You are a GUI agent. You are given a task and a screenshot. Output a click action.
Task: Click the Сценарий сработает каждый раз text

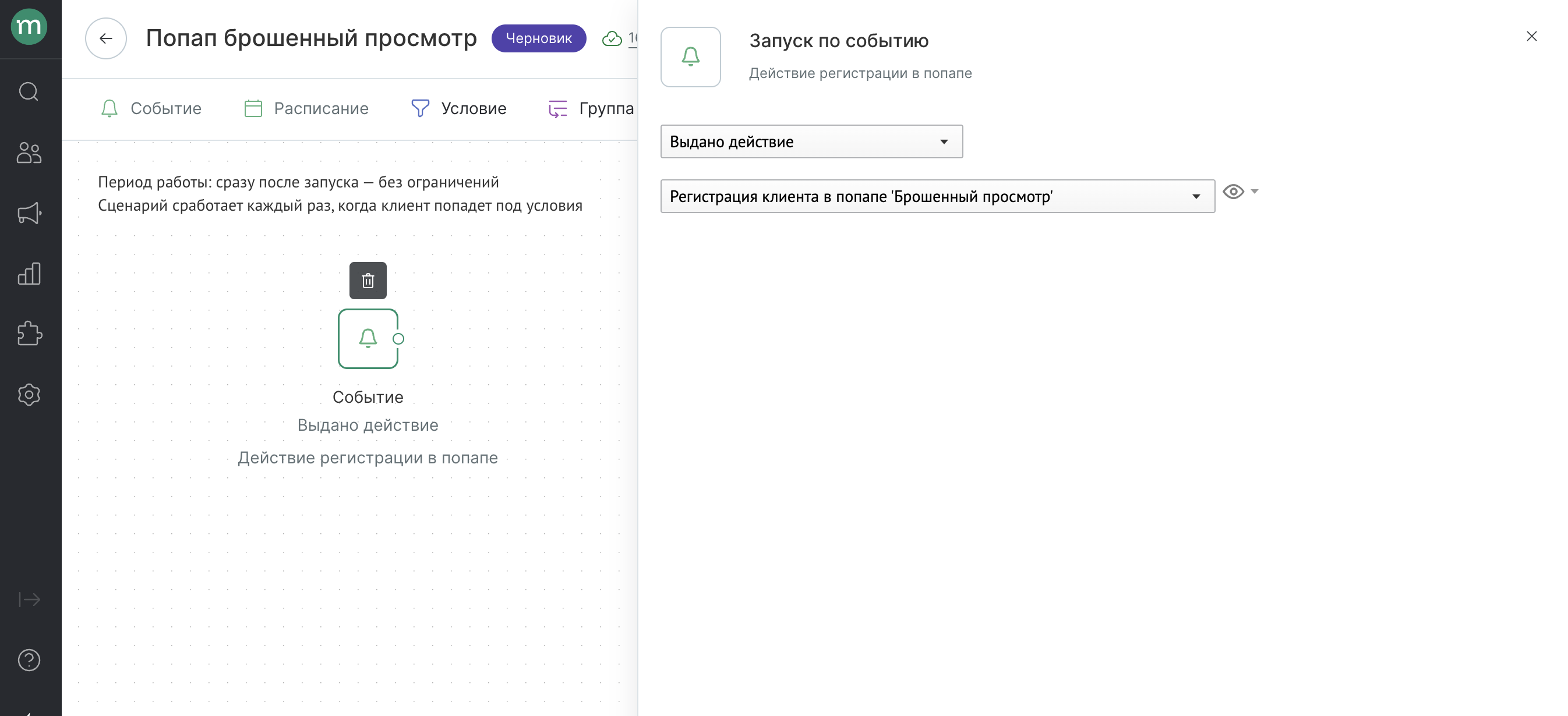tap(340, 205)
